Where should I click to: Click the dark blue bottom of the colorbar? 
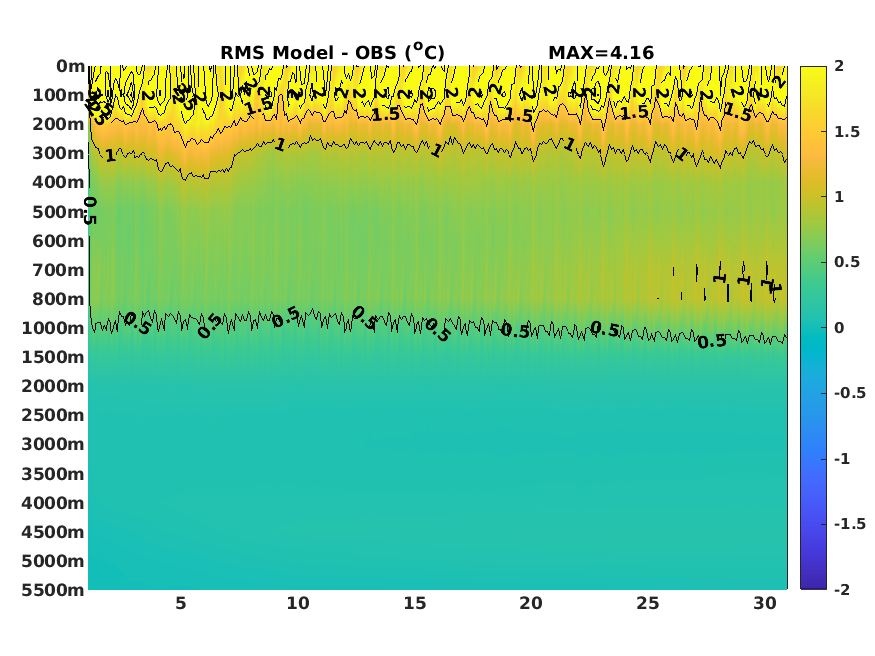click(x=813, y=582)
